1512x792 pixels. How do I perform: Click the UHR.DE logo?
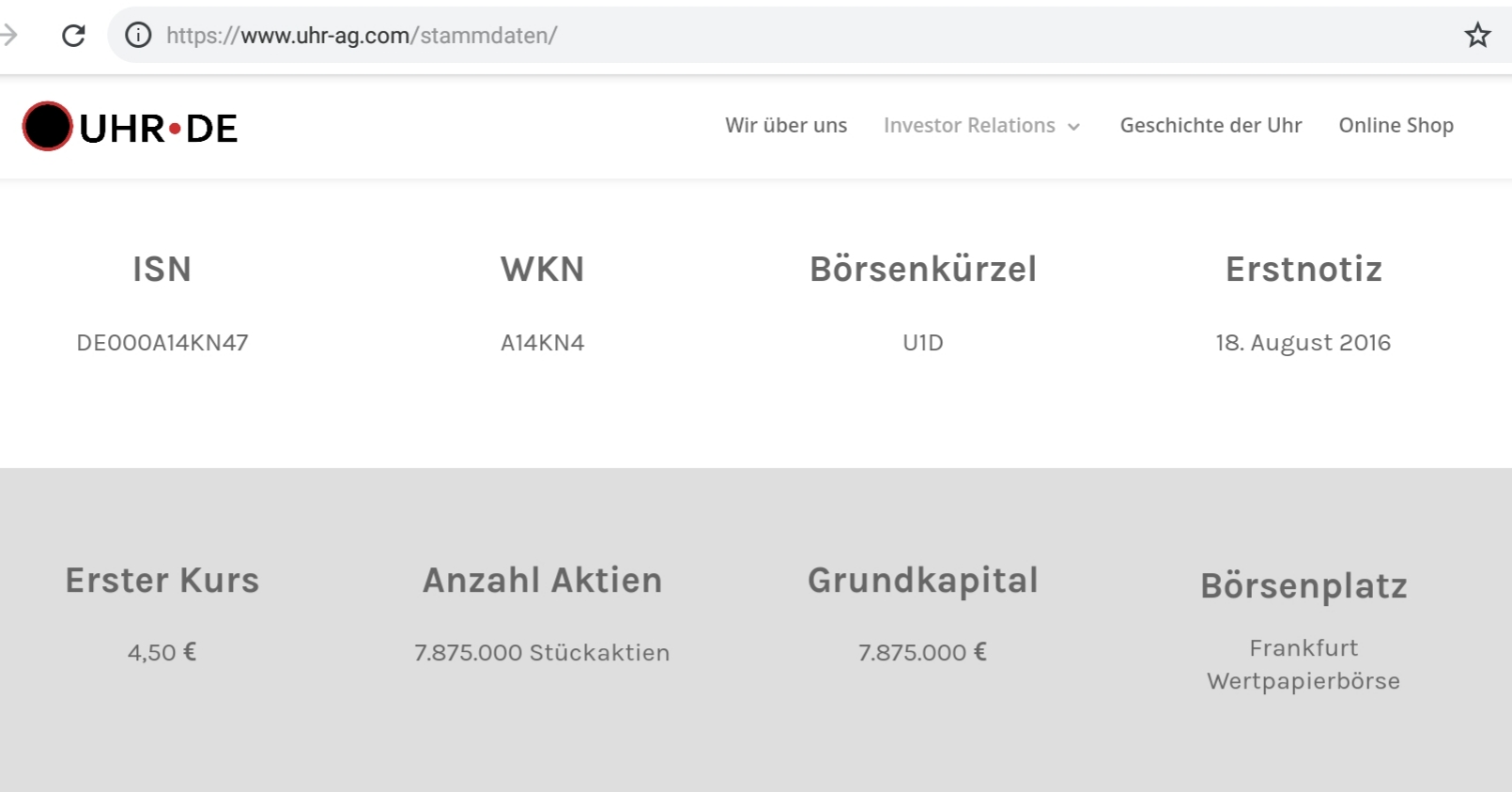click(129, 127)
